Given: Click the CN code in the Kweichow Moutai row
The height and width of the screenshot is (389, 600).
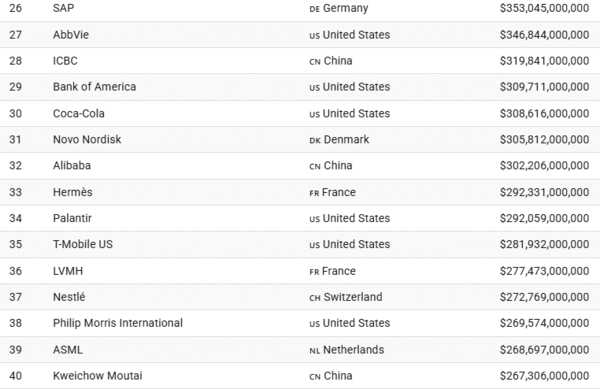Looking at the screenshot, I should (315, 377).
